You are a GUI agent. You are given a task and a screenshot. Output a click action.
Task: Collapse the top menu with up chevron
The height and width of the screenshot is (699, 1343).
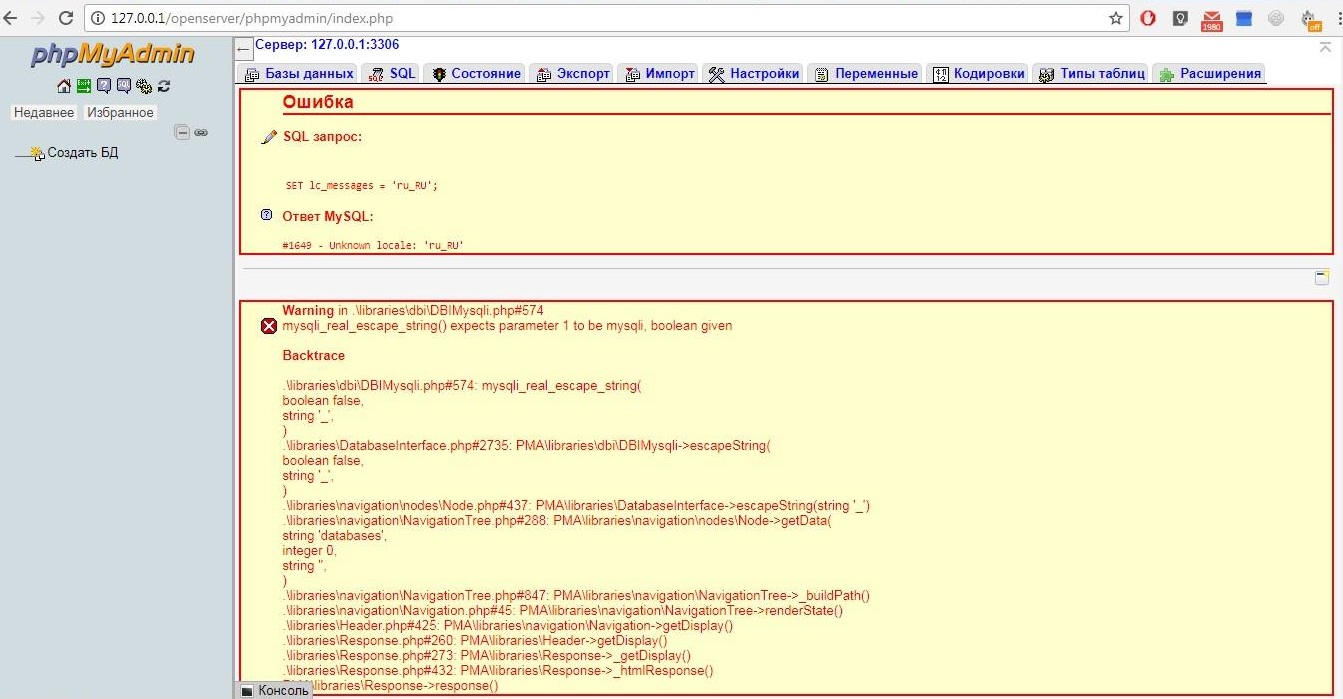pos(1325,47)
